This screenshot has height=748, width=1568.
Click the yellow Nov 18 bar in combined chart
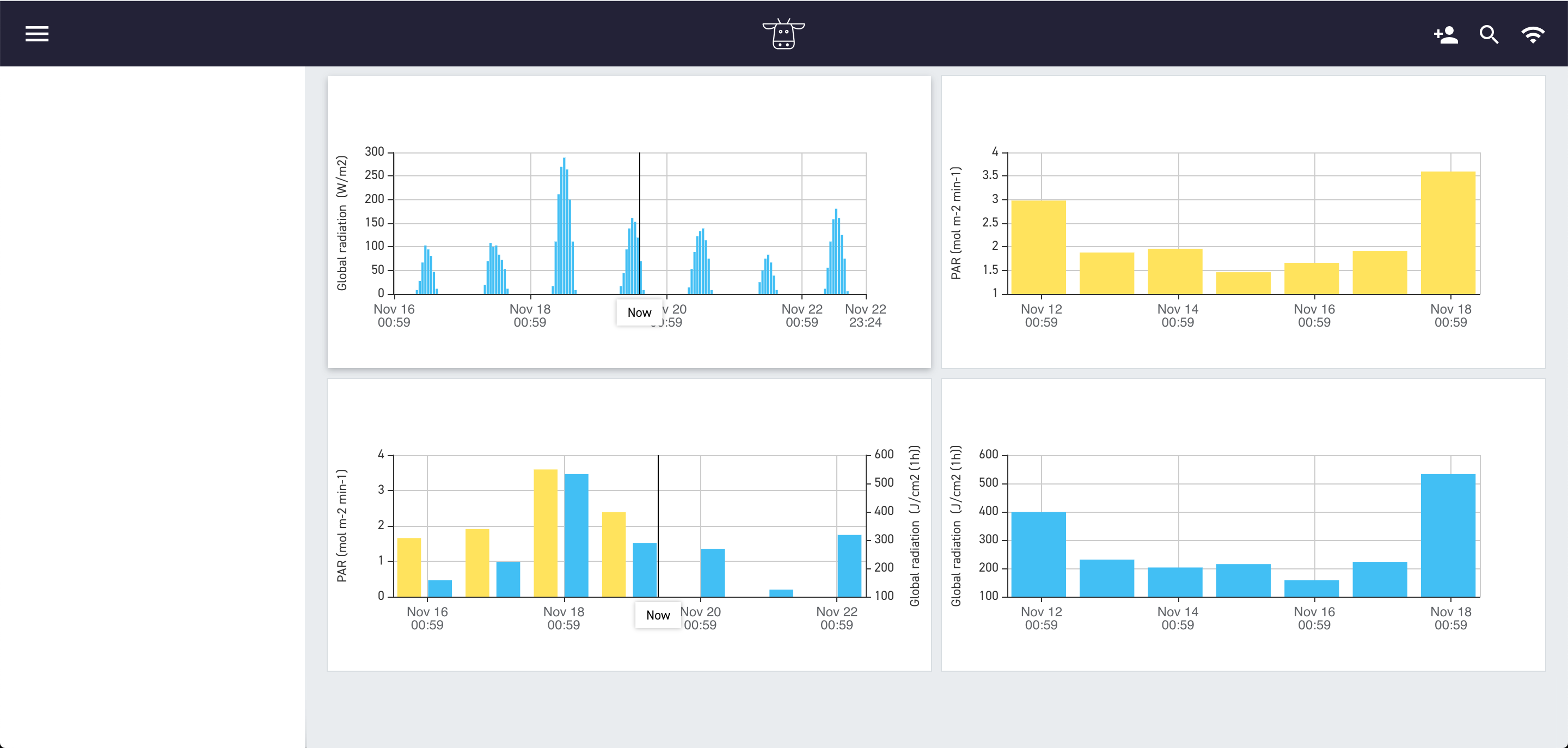[x=546, y=533]
